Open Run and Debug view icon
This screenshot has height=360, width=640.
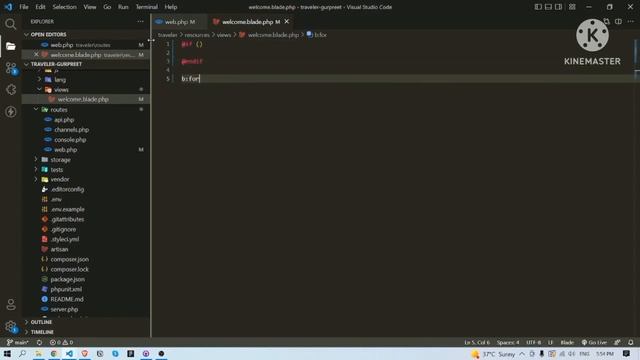click(11, 90)
